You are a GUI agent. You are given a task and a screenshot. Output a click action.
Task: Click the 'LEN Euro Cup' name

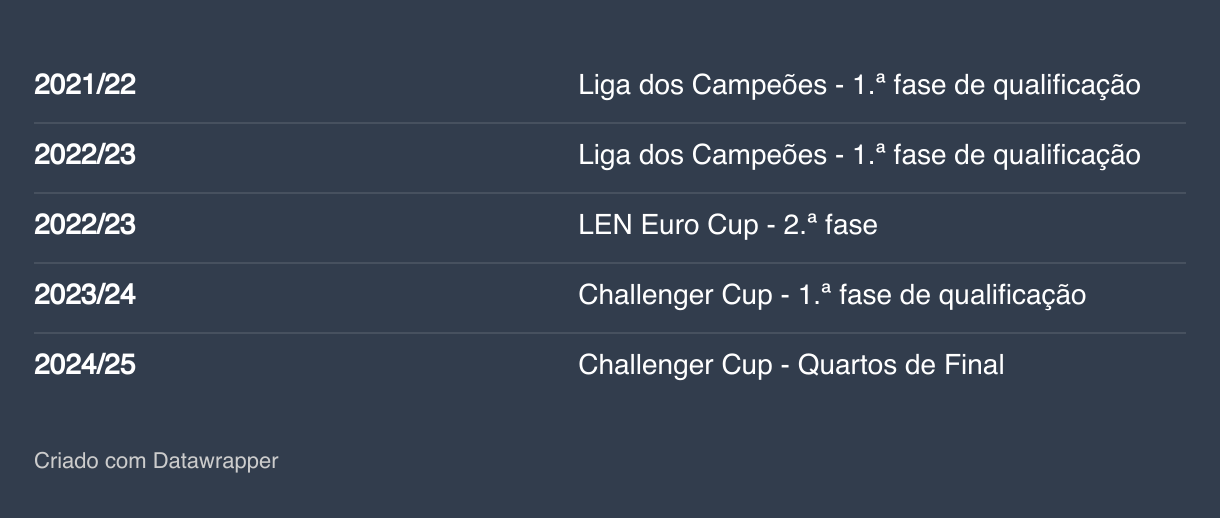point(668,225)
